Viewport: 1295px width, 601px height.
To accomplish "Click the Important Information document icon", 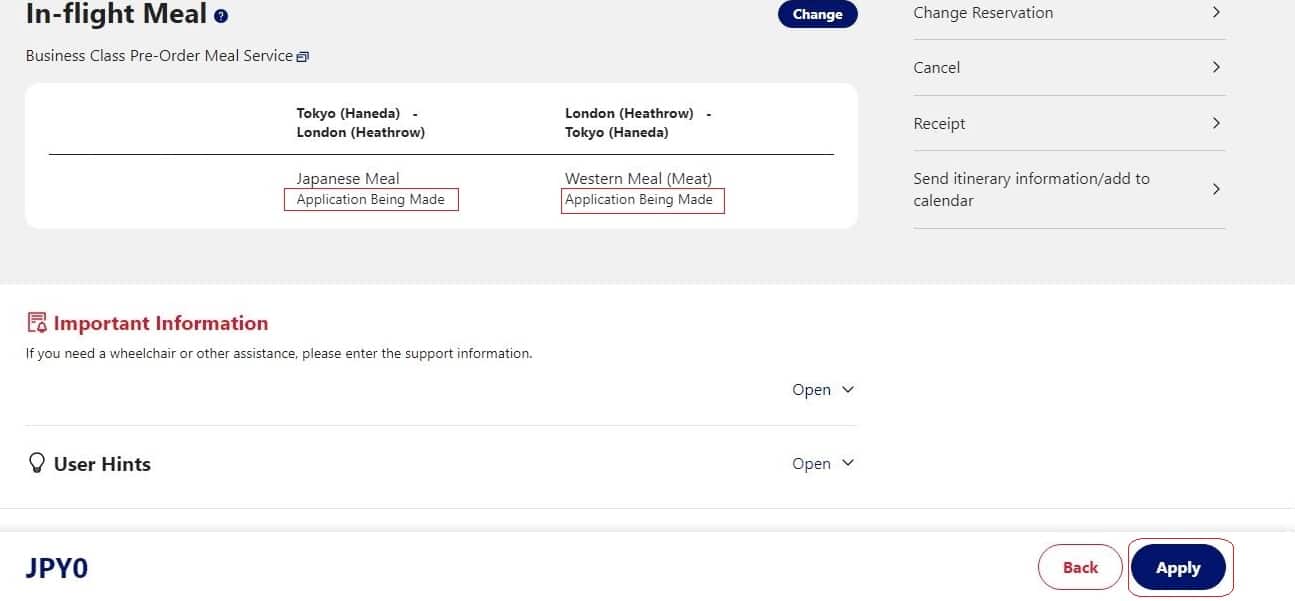I will pos(37,323).
